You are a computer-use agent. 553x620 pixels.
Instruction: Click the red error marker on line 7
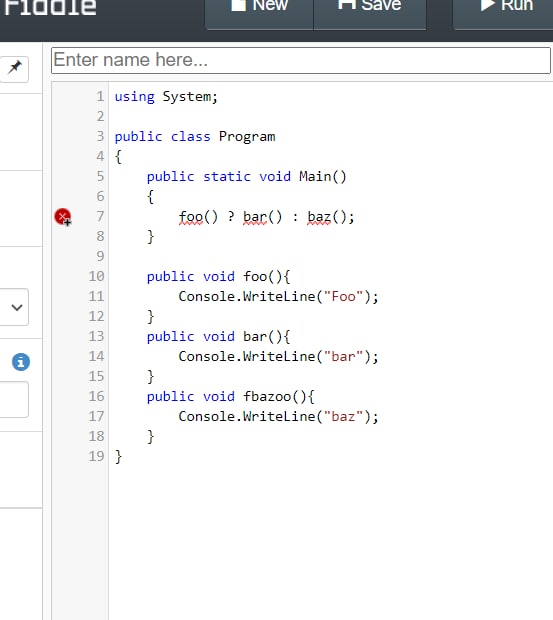62,217
